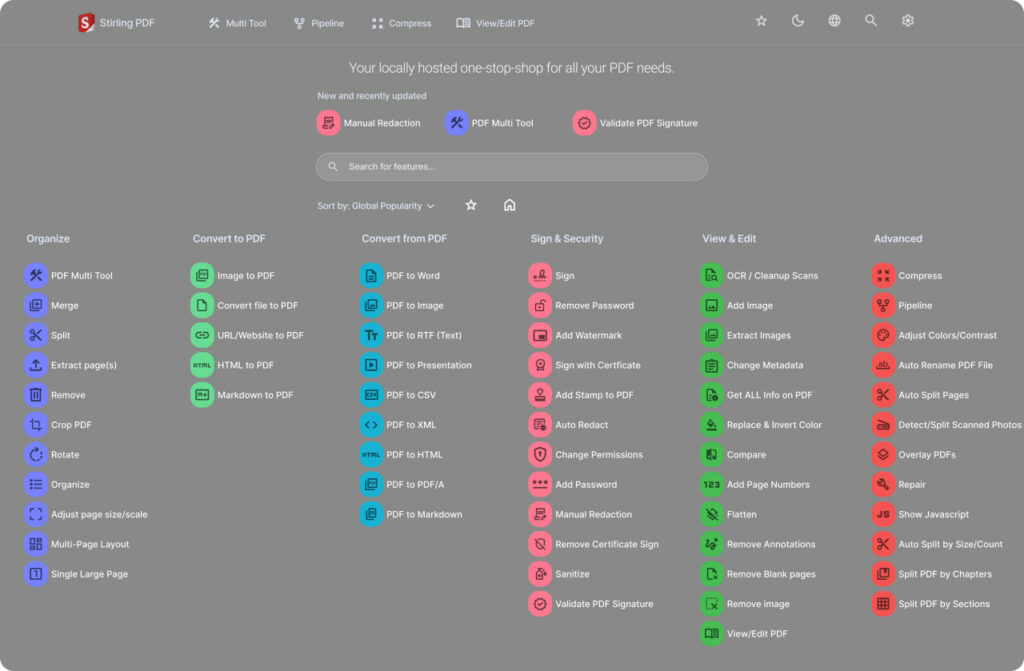Viewport: 1024px width, 671px height.
Task: Click the favorites star icon in navbar
Action: 761,21
